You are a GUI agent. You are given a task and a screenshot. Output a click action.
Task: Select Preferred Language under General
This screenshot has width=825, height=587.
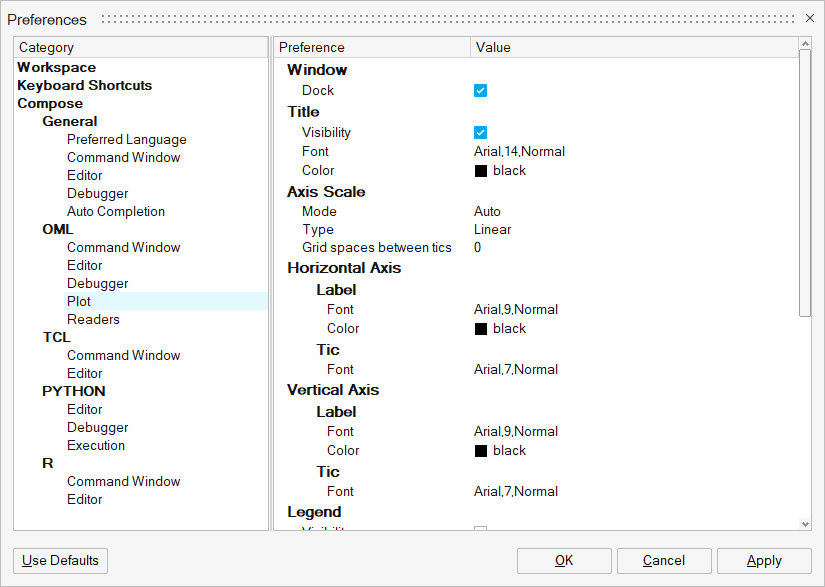[126, 140]
